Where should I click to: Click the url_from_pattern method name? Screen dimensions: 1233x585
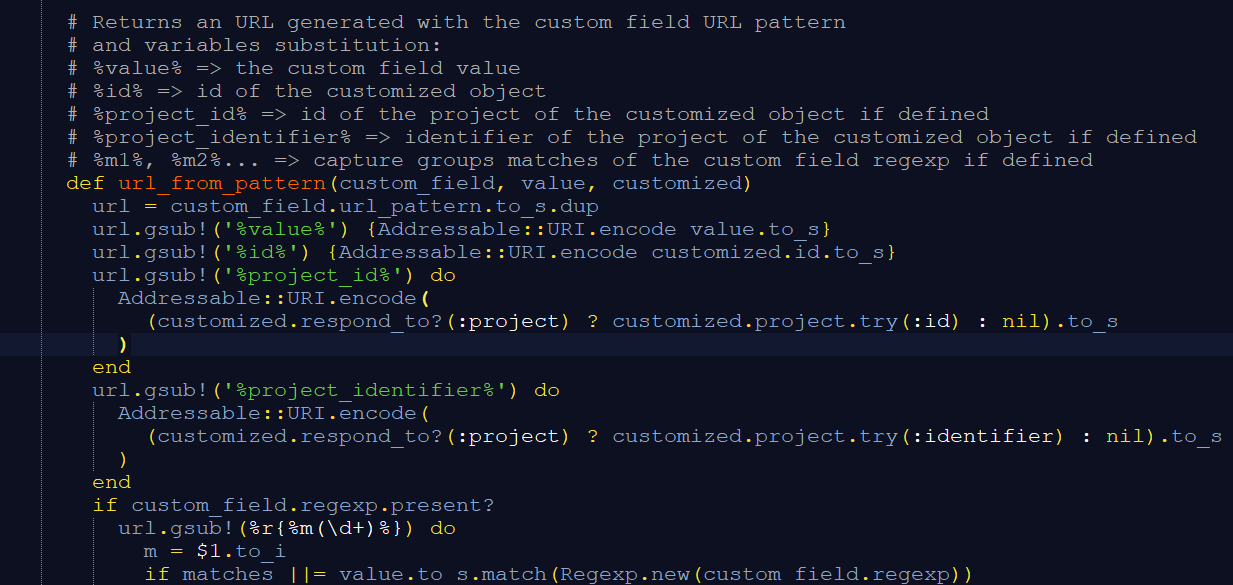coord(223,183)
